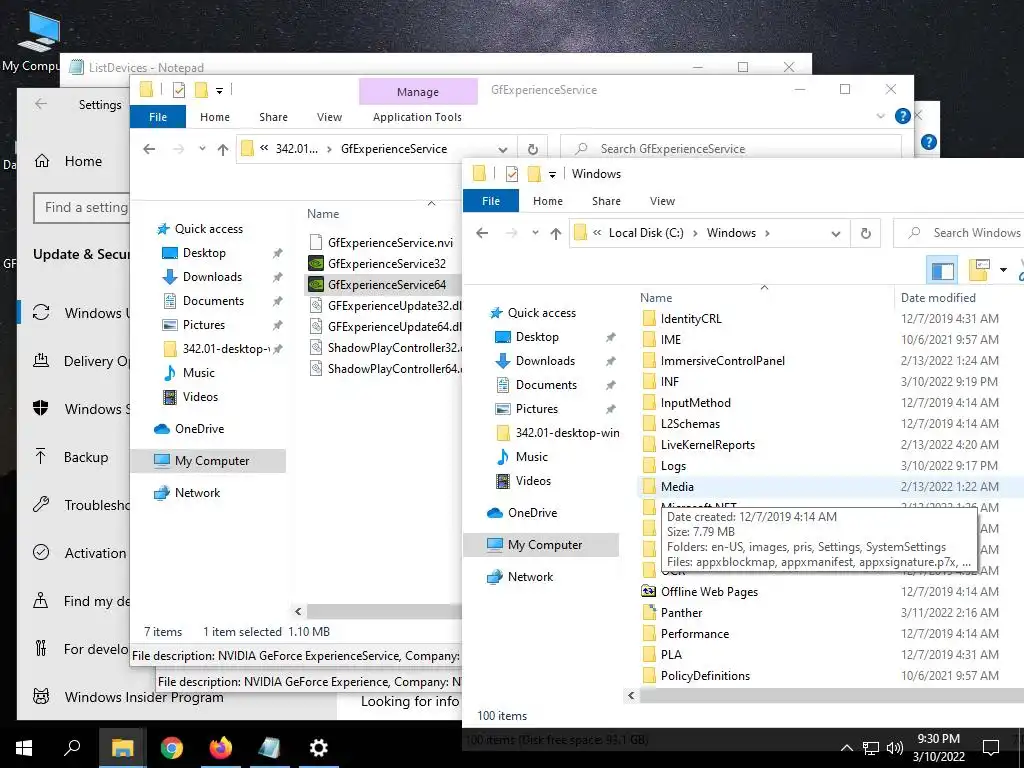Expand address bar history in Windows window

coord(835,233)
